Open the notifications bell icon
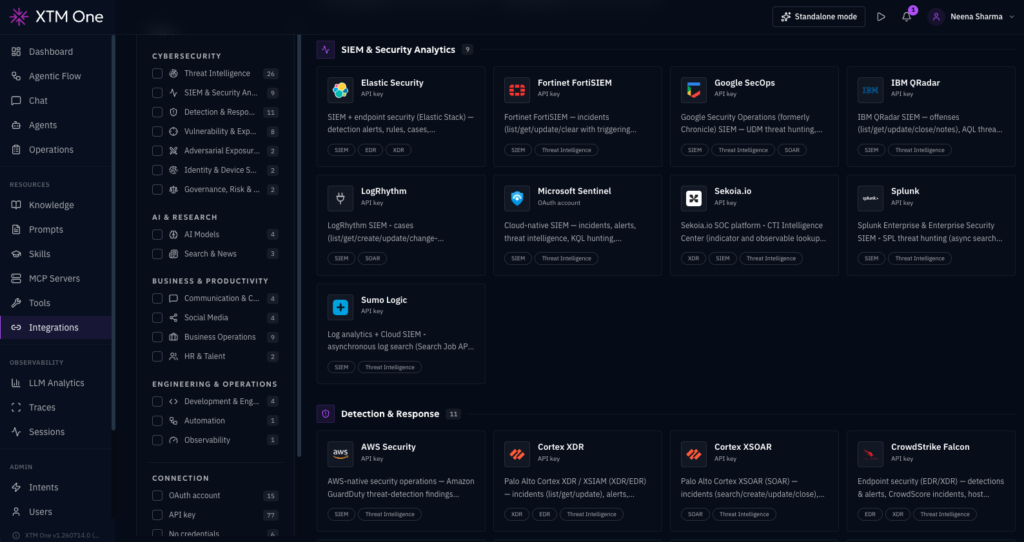Image resolution: width=1024 pixels, height=542 pixels. tap(906, 17)
